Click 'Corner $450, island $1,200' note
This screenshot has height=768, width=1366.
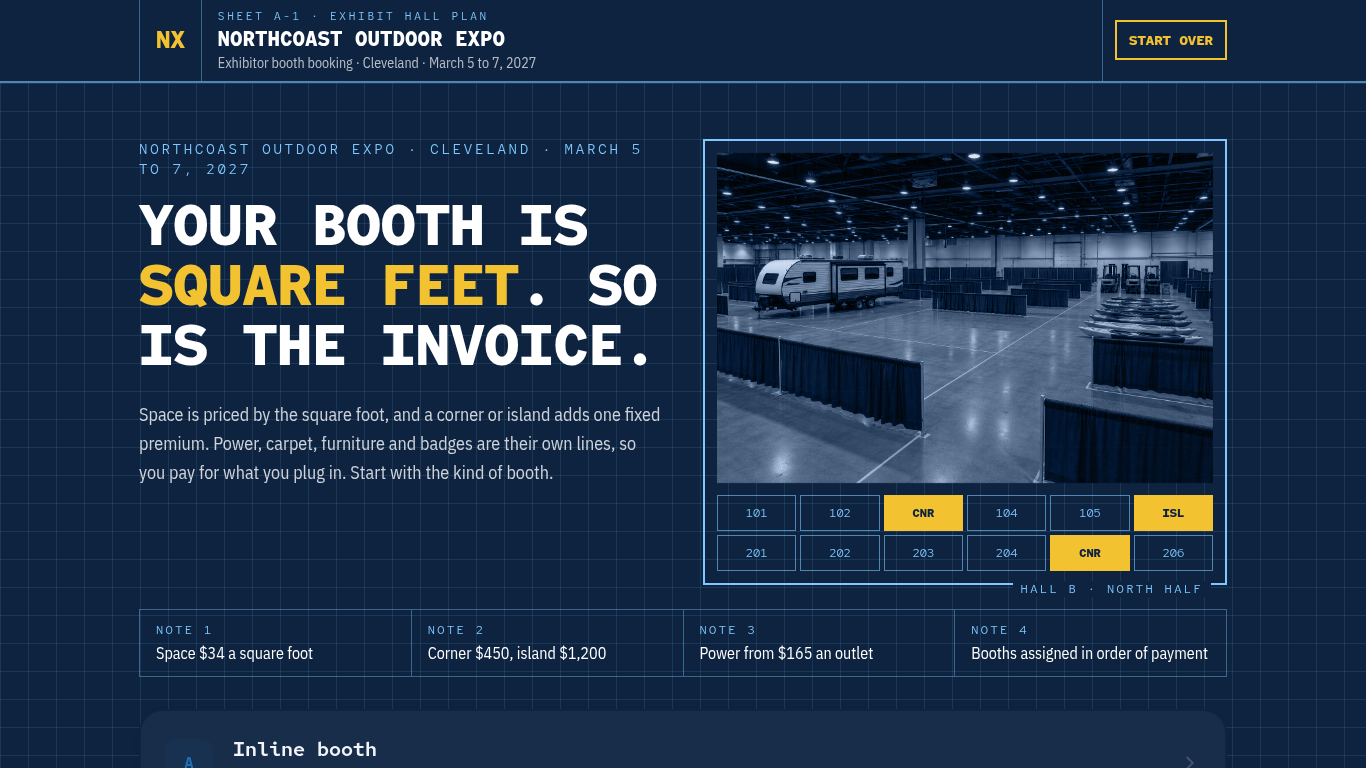(x=517, y=653)
